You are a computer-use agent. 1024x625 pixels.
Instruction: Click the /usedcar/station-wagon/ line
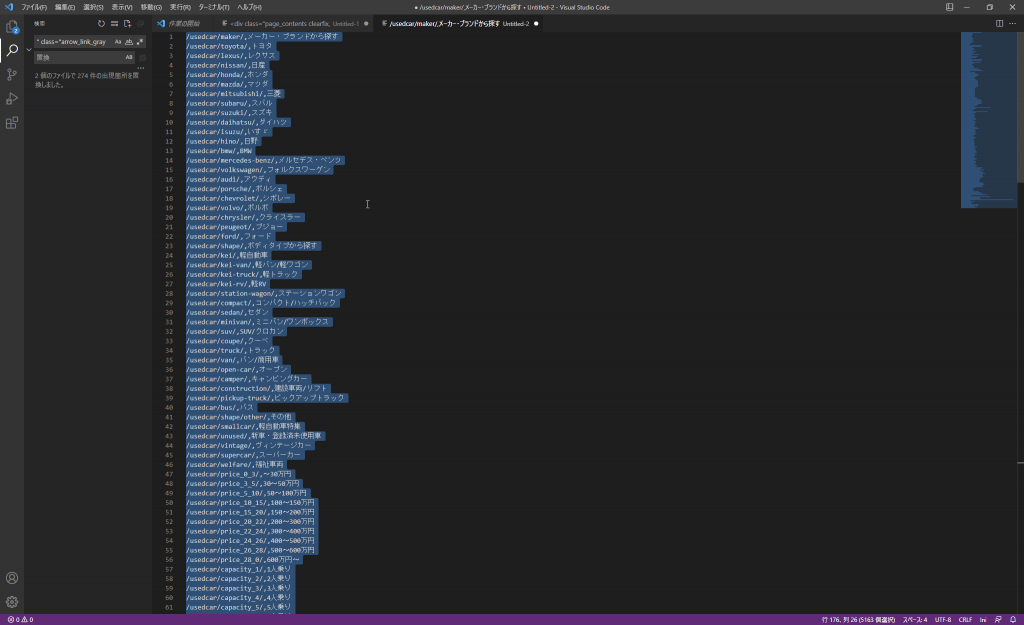(x=264, y=293)
